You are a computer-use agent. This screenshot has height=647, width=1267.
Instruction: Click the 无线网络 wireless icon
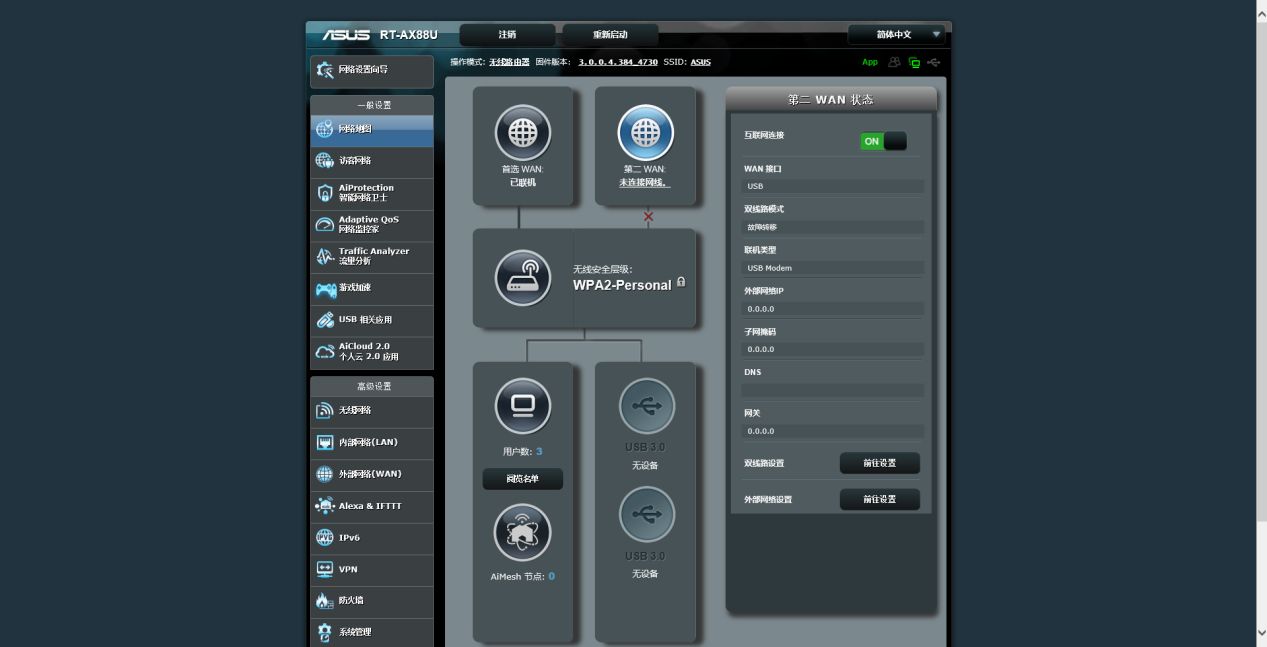325,411
